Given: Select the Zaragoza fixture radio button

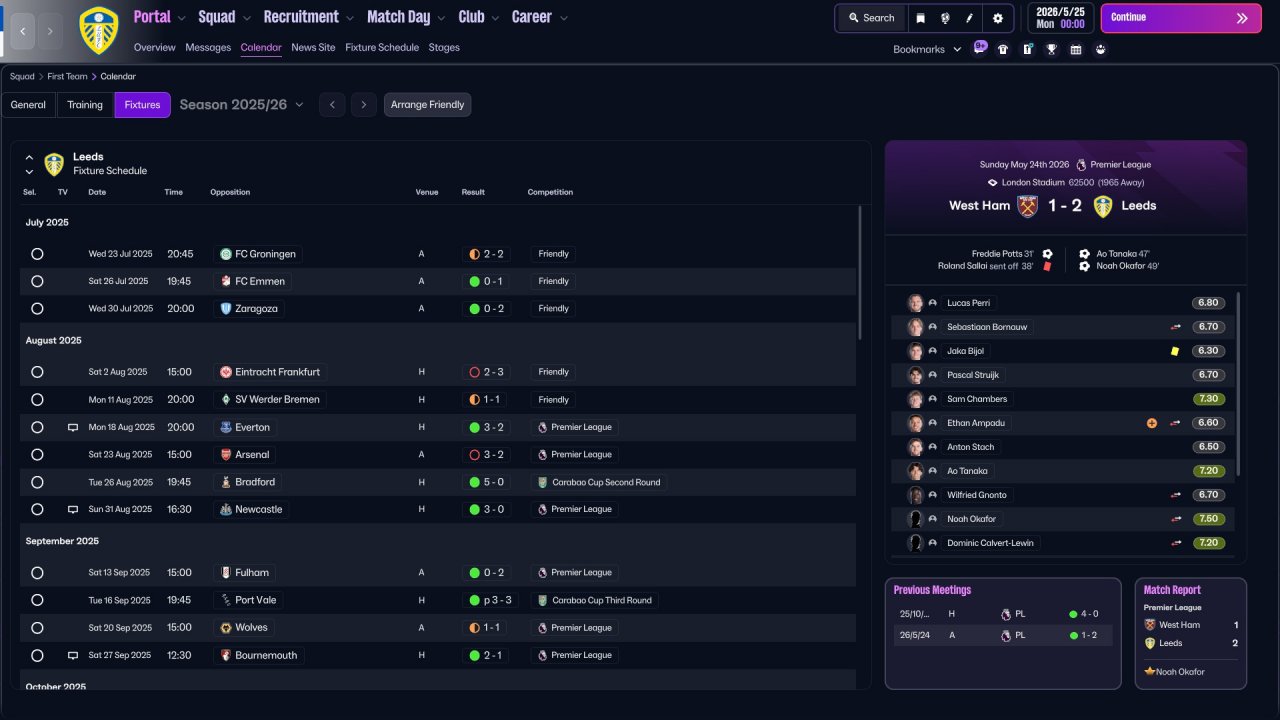Looking at the screenshot, I should (x=37, y=309).
